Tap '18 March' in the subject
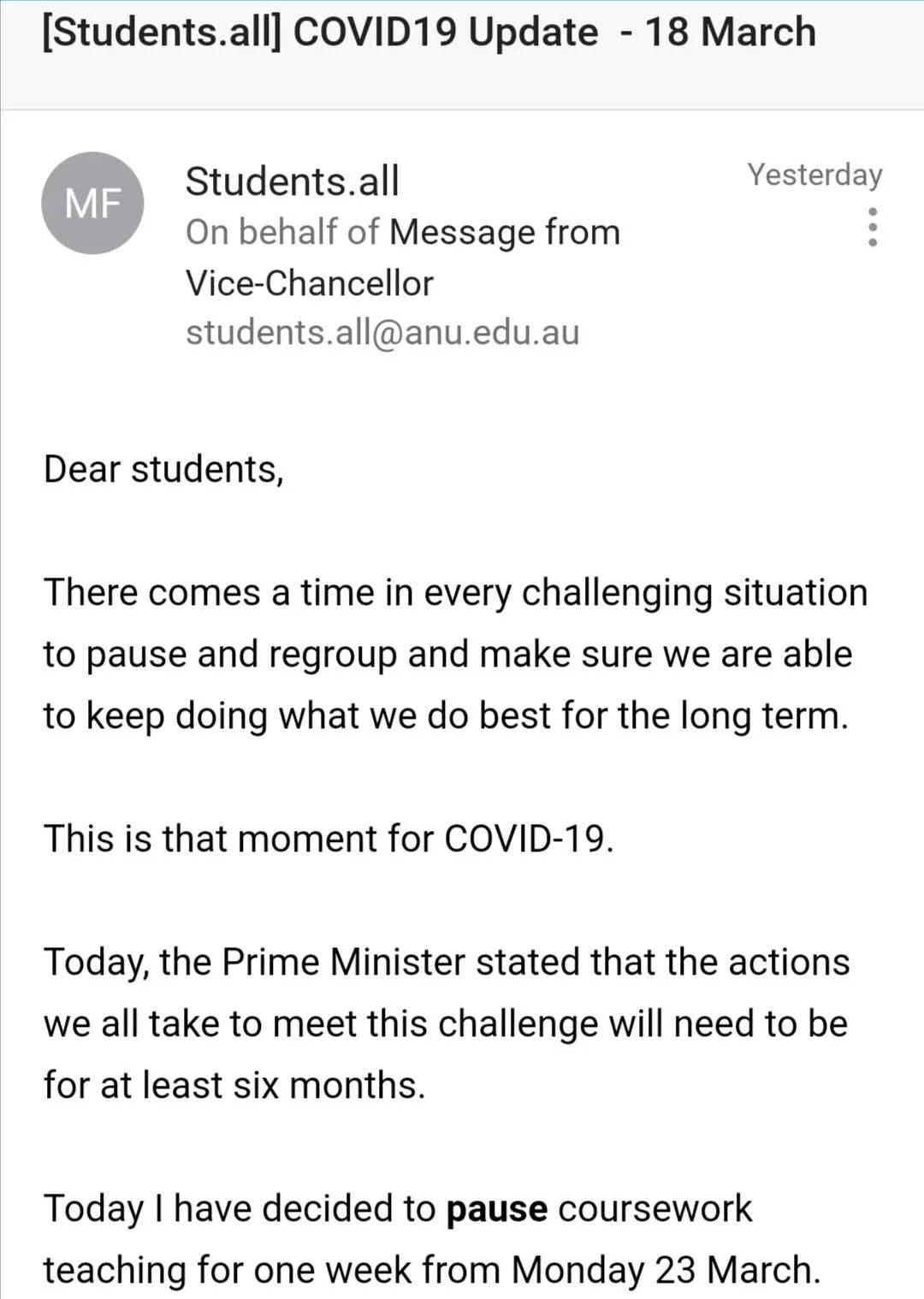This screenshot has width=924, height=1299. pos(731,33)
